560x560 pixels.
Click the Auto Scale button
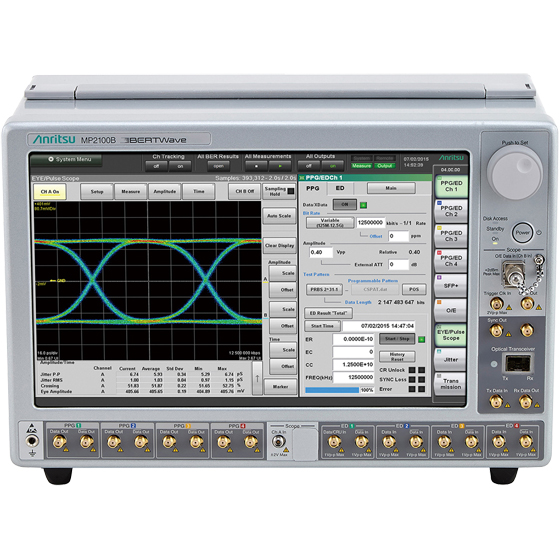tap(279, 216)
